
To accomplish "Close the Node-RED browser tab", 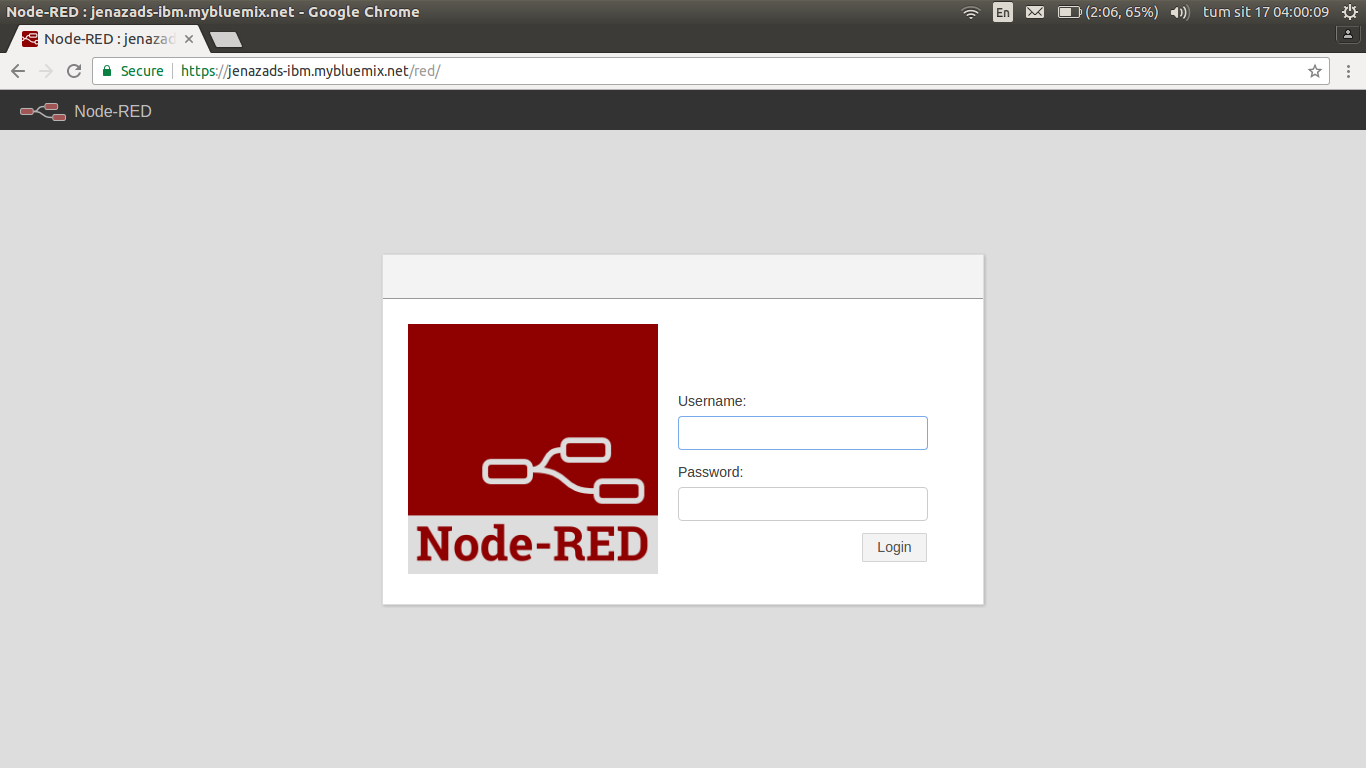I will coord(189,39).
